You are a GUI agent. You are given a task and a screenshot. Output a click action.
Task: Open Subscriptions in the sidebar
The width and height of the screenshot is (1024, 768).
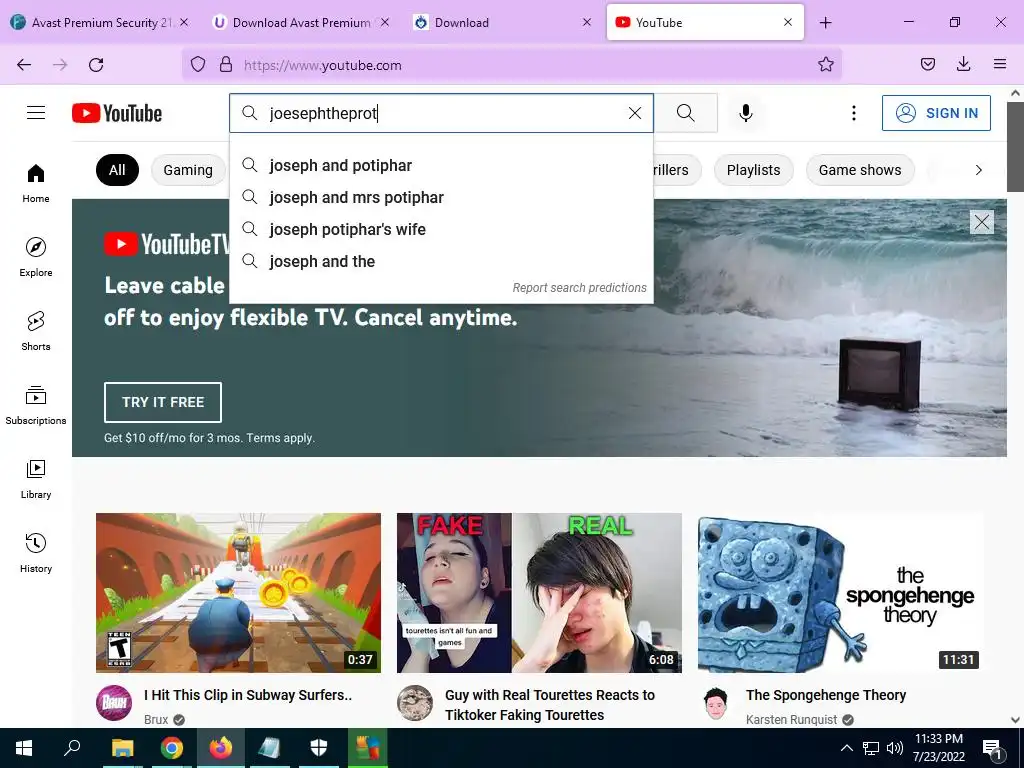pos(36,405)
